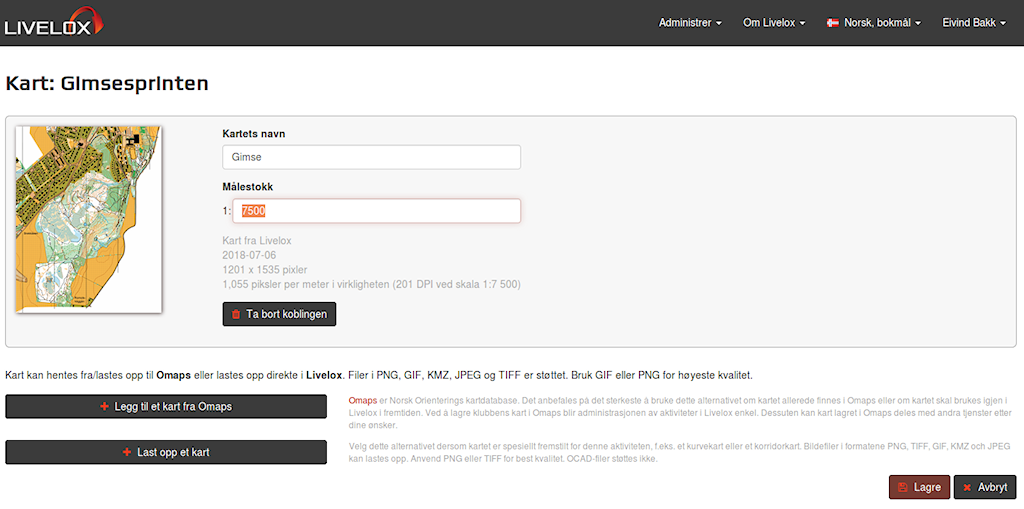The image size is (1024, 509).
Task: Click the text 1201 x 1535 pixler
Action: 264,270
